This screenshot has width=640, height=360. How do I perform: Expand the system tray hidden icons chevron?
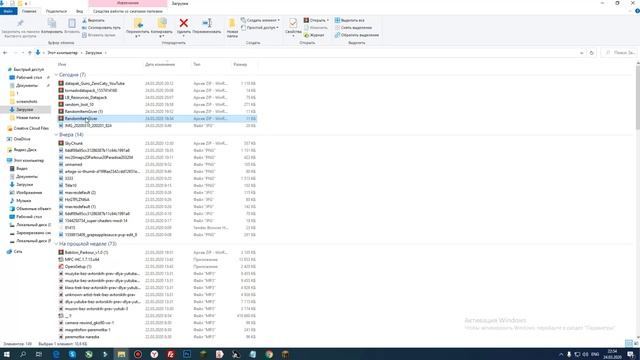coord(561,354)
